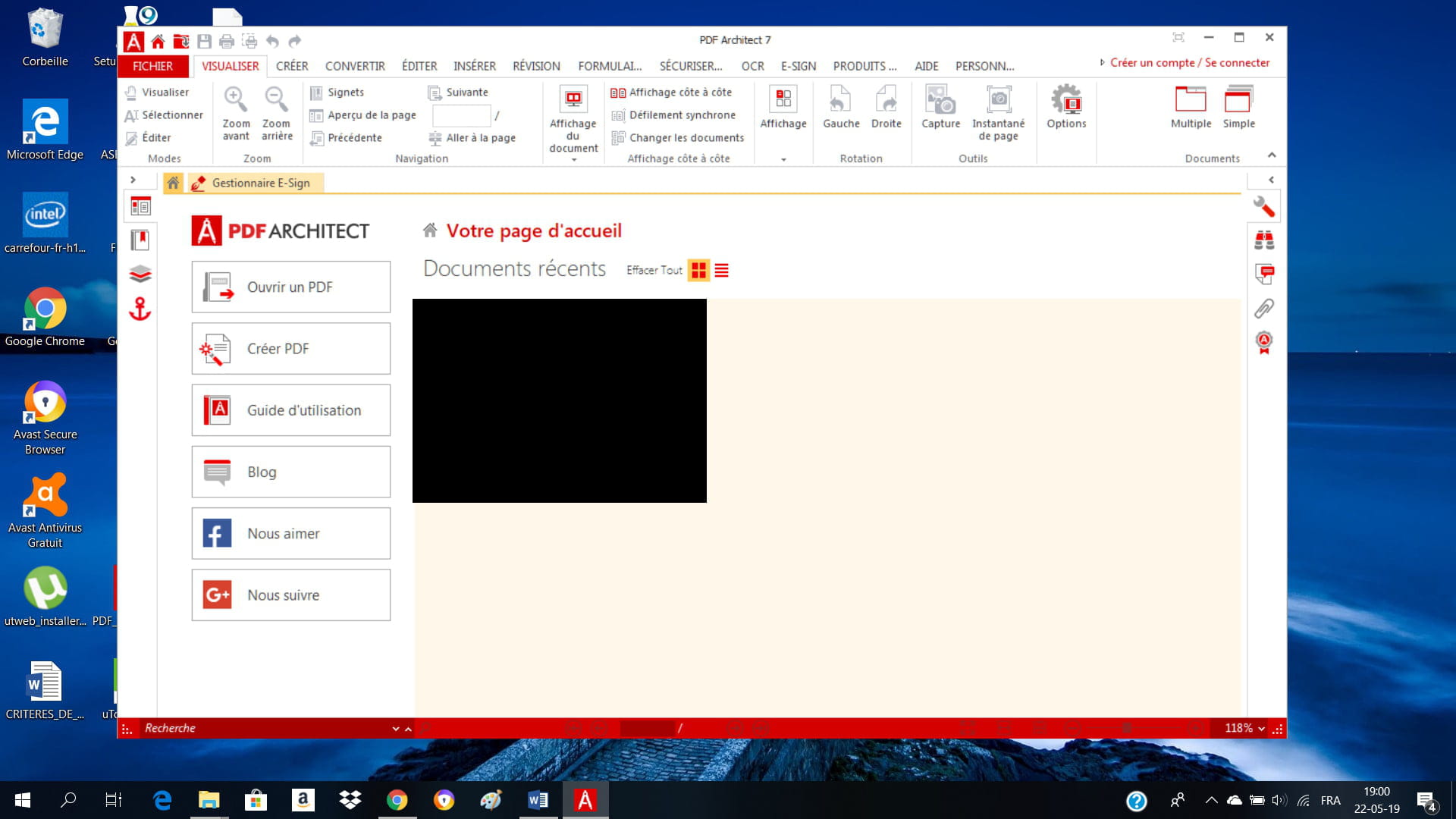Viewport: 1456px width, 819px height.
Task: Click the Instantané de page tool
Action: (x=998, y=99)
